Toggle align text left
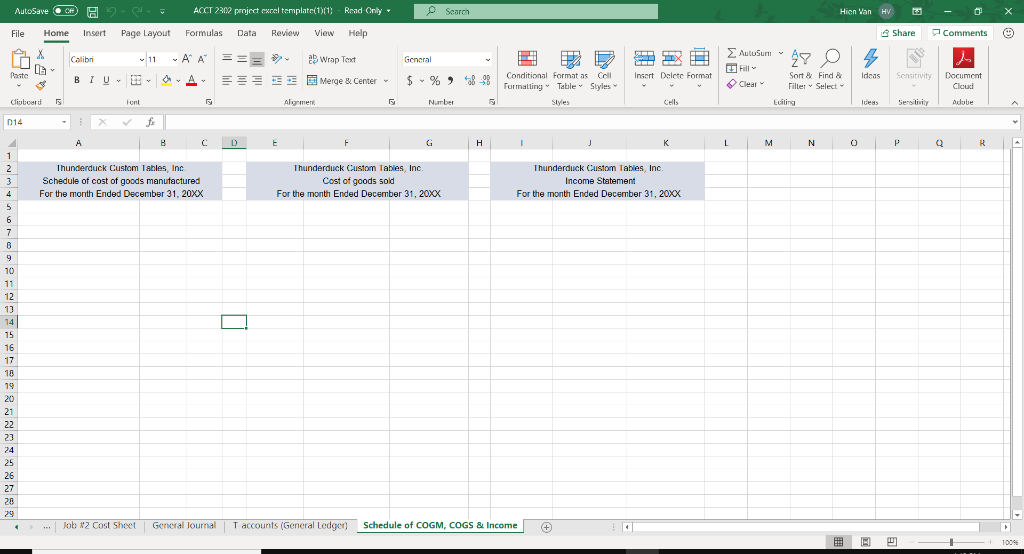The height and width of the screenshot is (554, 1024). [x=227, y=80]
